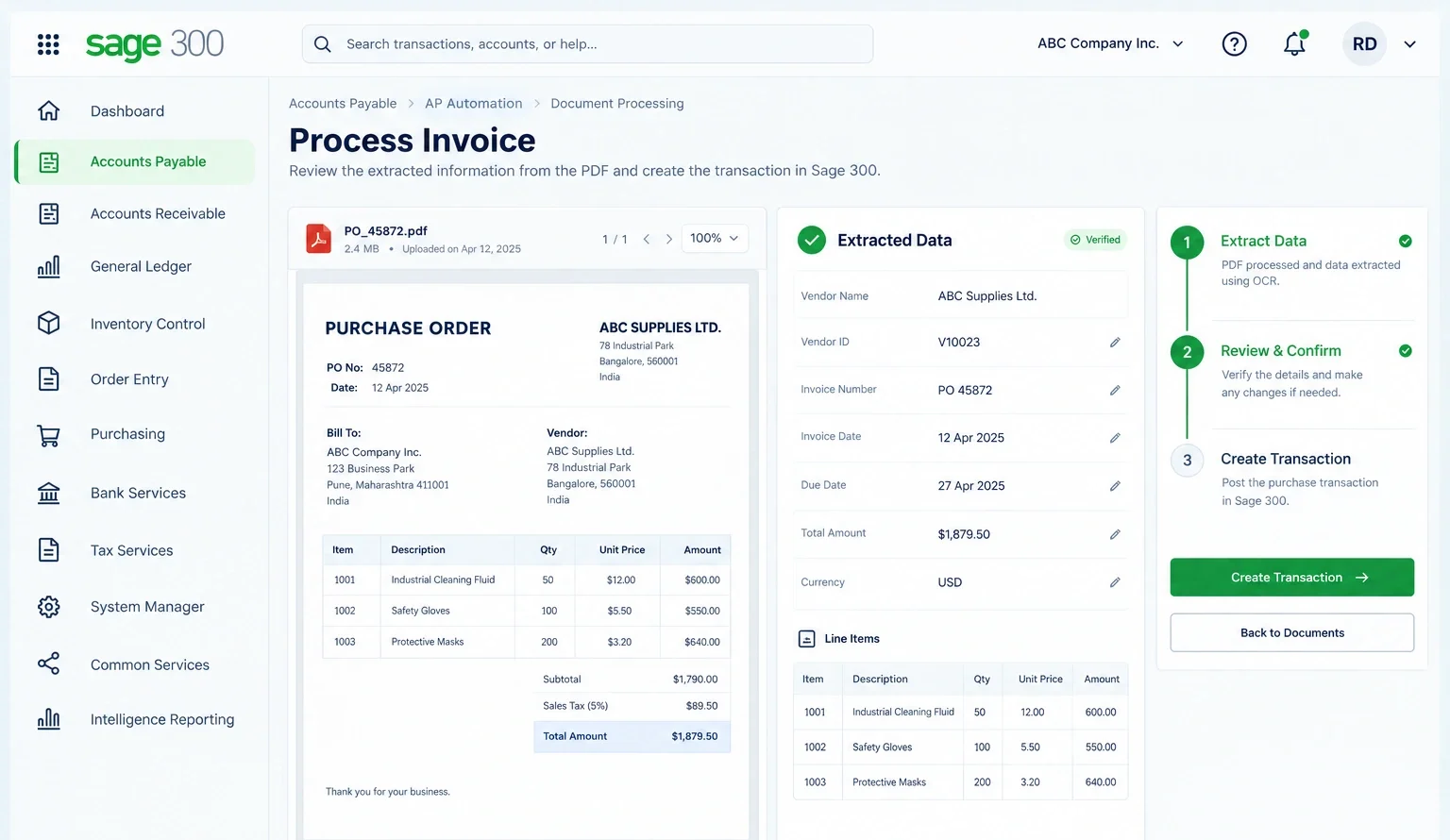
Task: Click the Bank Services building icon
Action: (x=49, y=493)
